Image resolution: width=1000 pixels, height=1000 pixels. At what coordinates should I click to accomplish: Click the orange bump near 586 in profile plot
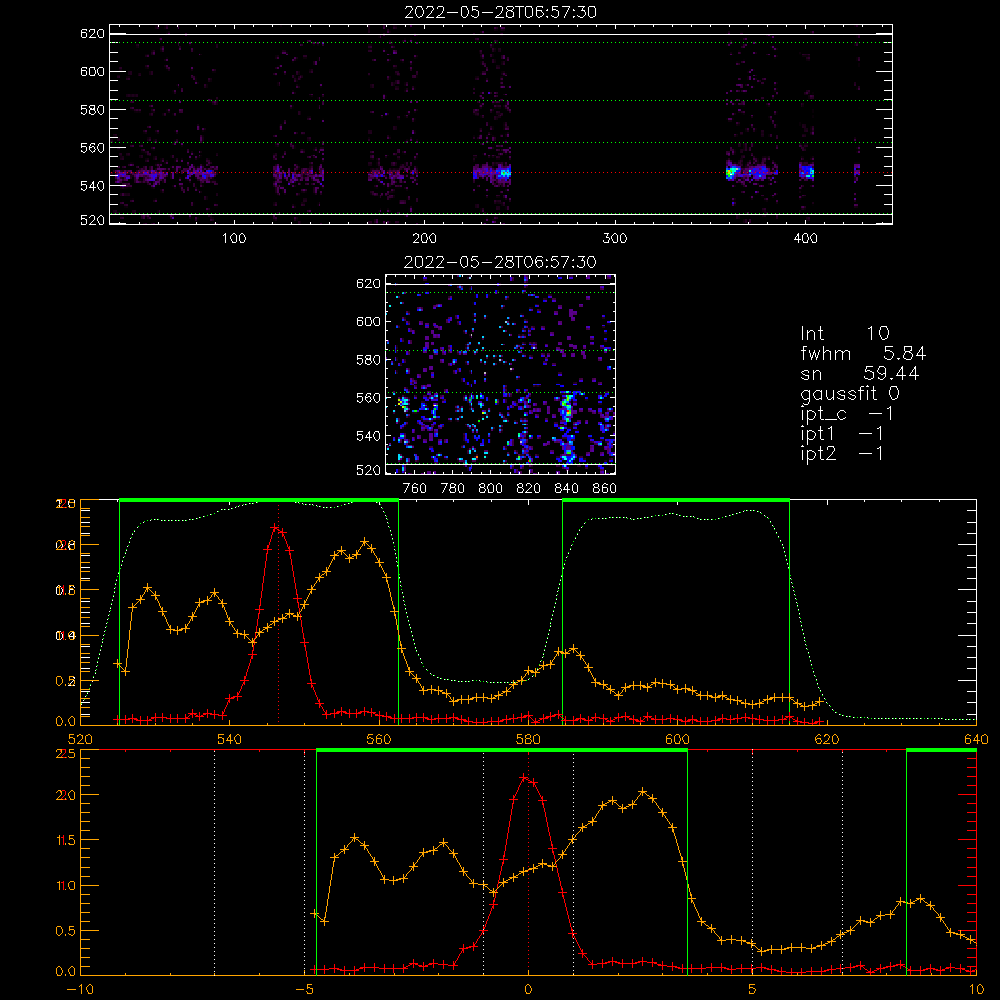pyautogui.click(x=573, y=650)
